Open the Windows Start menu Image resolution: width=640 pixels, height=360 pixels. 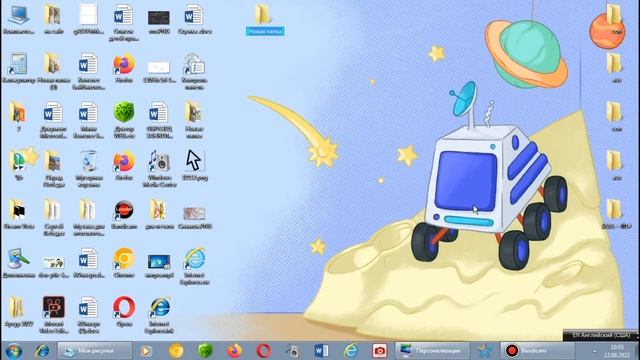pyautogui.click(x=13, y=351)
